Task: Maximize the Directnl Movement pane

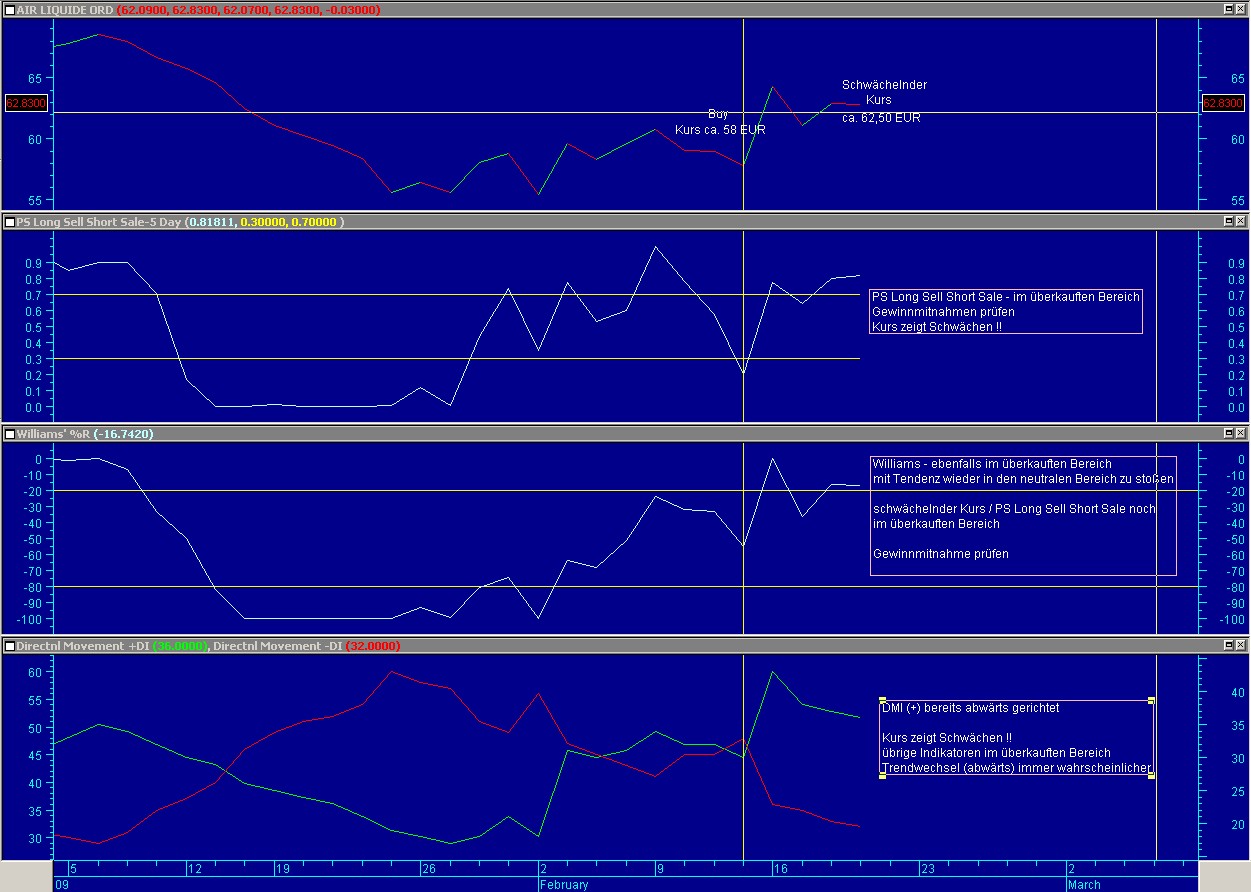Action: 1229,646
